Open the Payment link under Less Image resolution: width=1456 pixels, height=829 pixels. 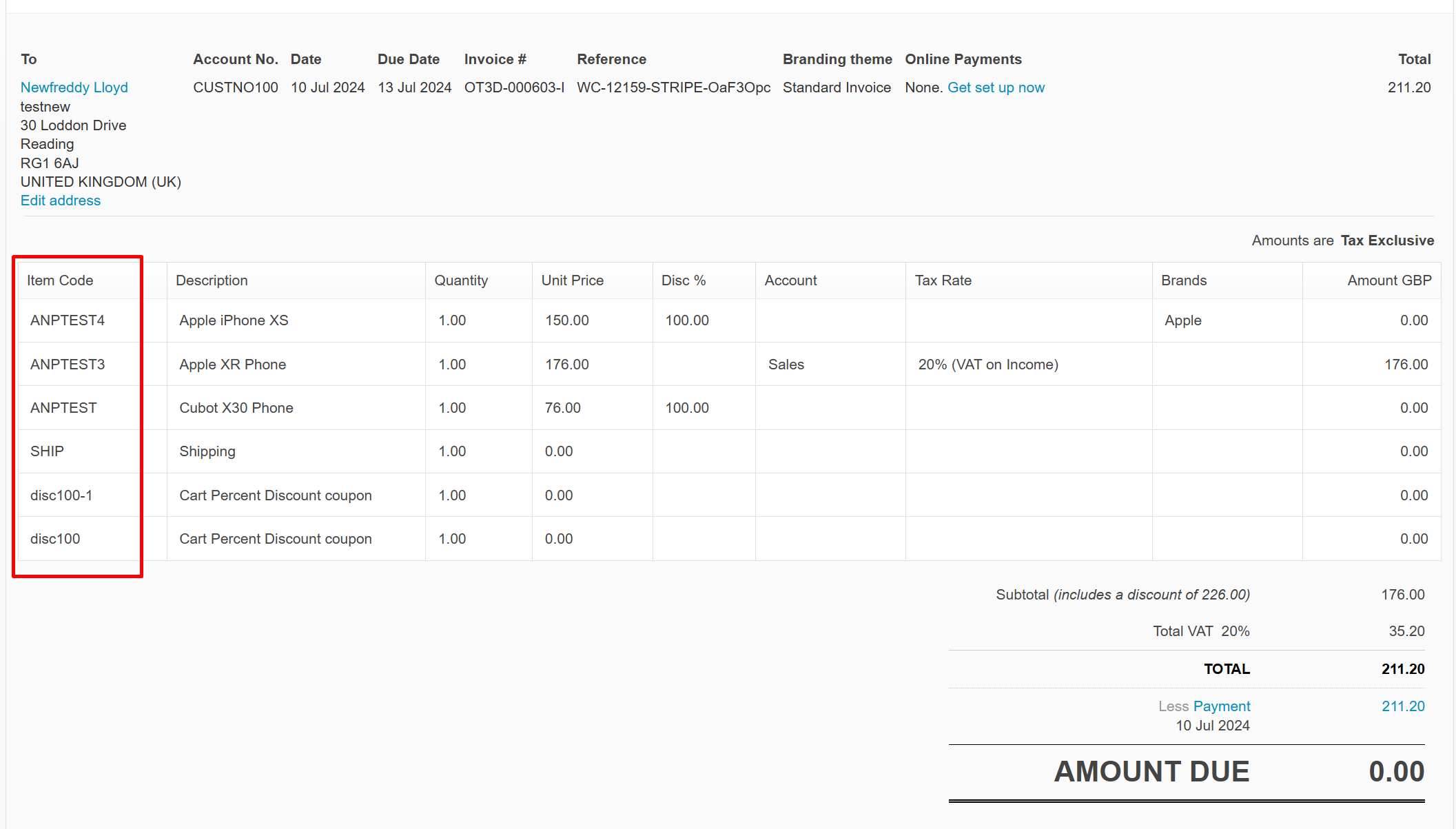point(1221,706)
